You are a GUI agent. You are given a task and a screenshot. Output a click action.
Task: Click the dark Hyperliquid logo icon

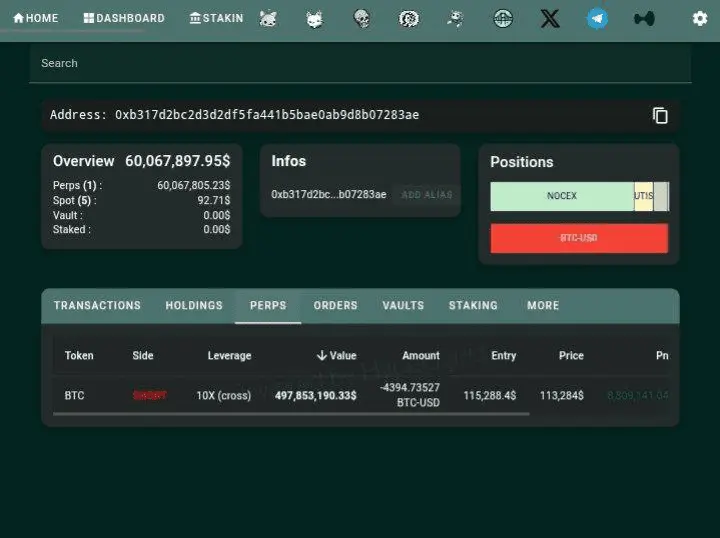point(644,19)
